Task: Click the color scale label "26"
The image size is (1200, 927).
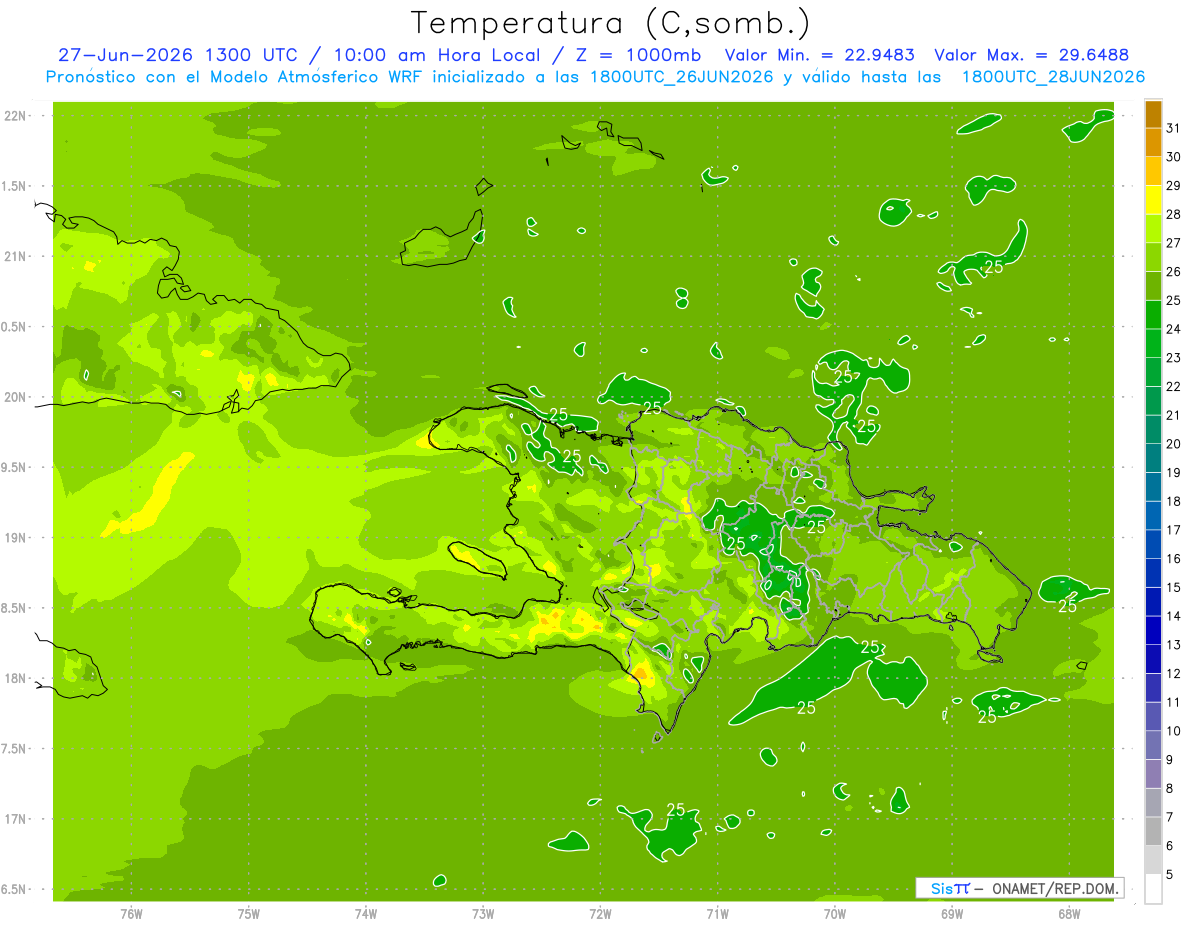Action: point(1173,272)
